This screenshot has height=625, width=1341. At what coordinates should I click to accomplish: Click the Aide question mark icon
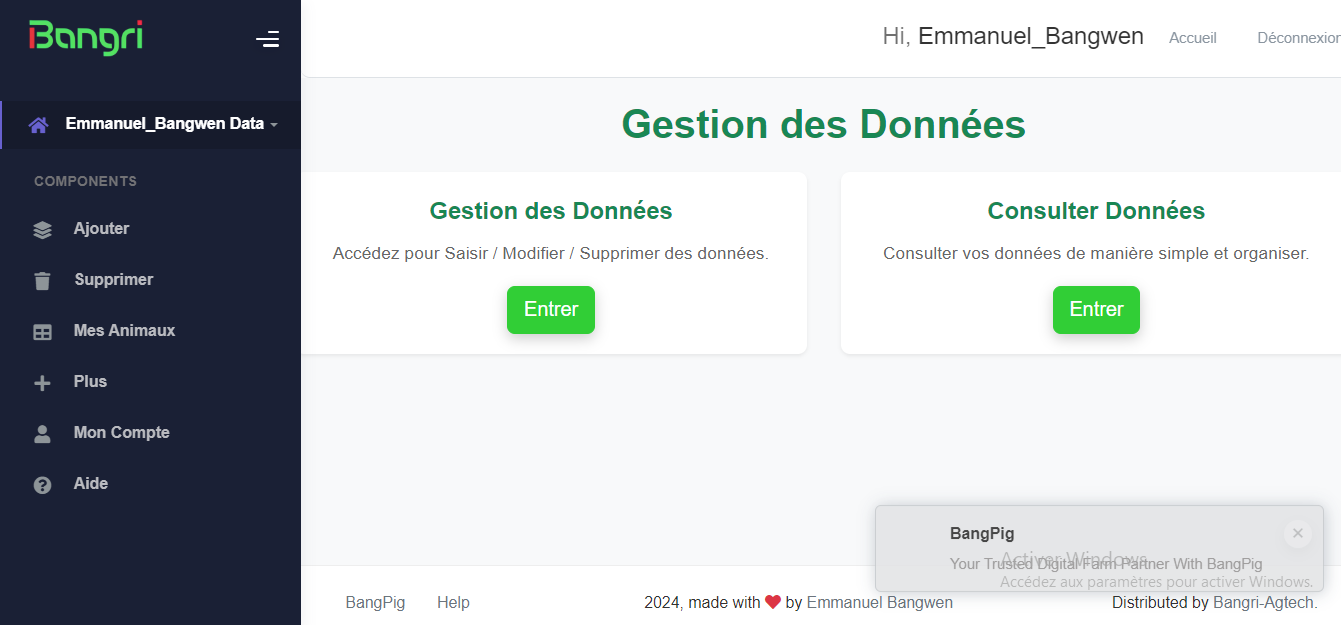tap(42, 485)
